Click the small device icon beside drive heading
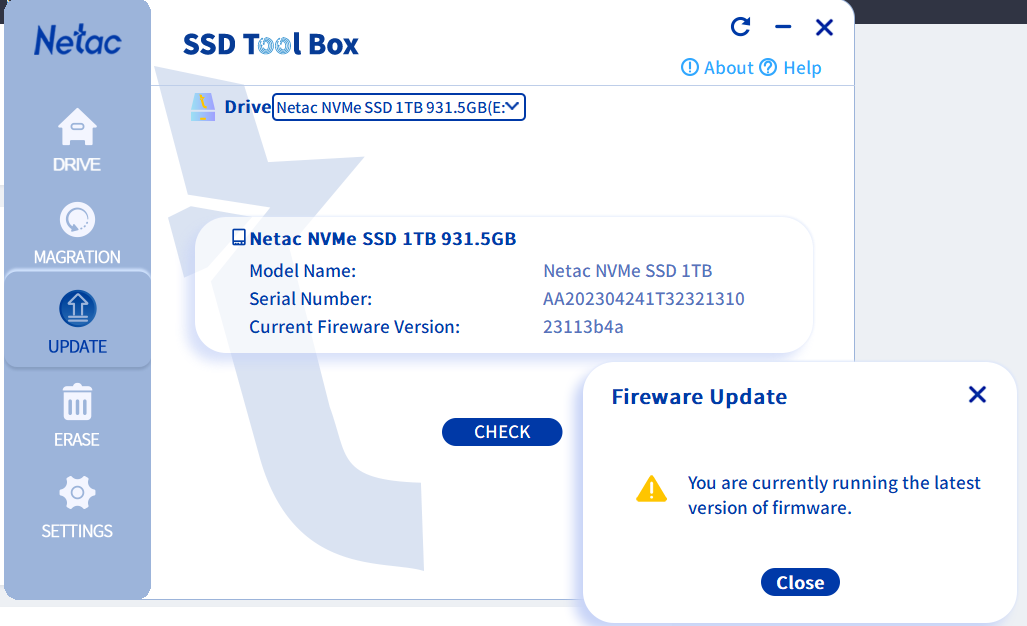This screenshot has width=1027, height=626. pos(239,237)
